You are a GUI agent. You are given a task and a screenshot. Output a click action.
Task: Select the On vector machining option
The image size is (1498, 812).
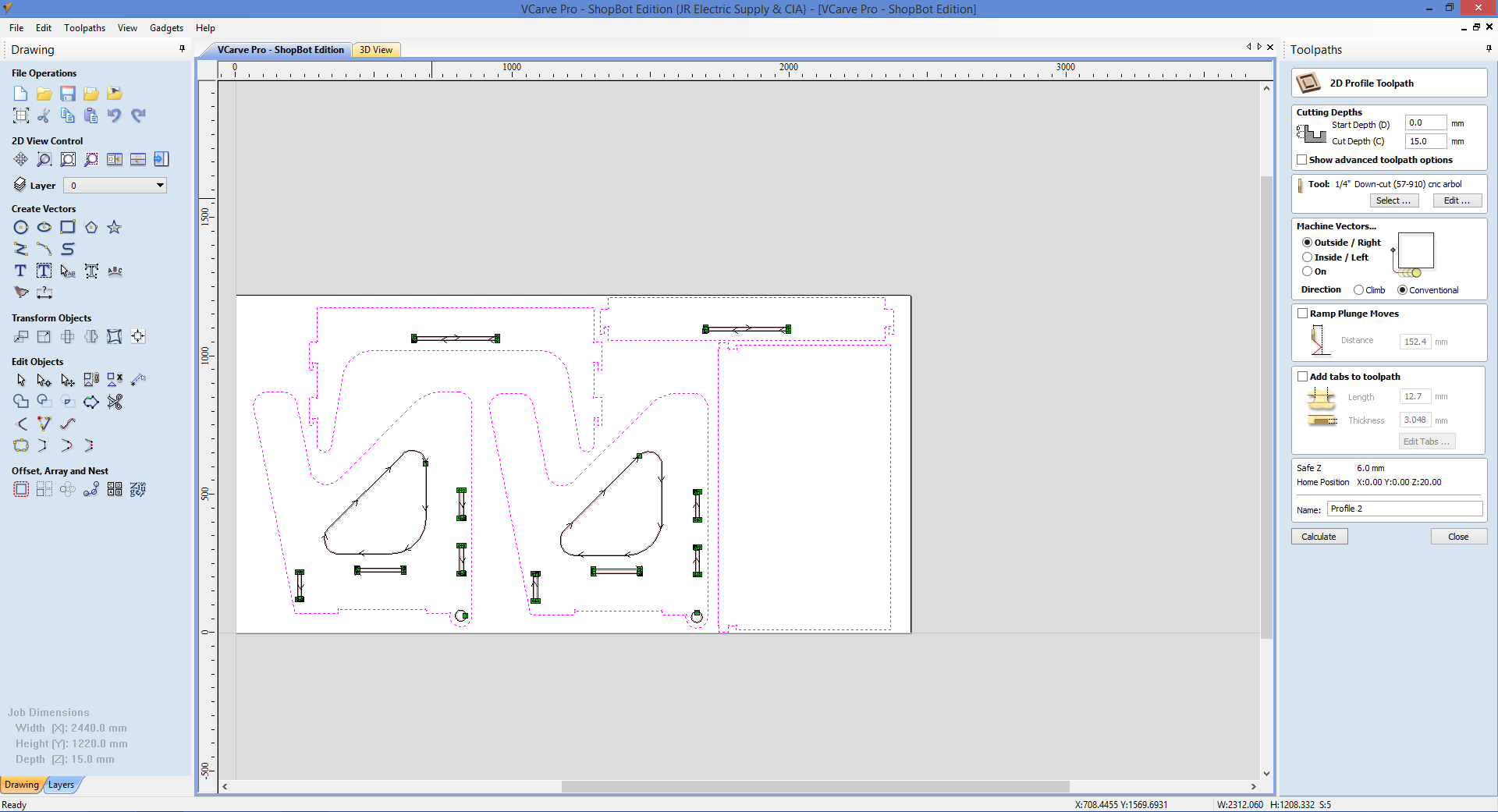coord(1307,271)
